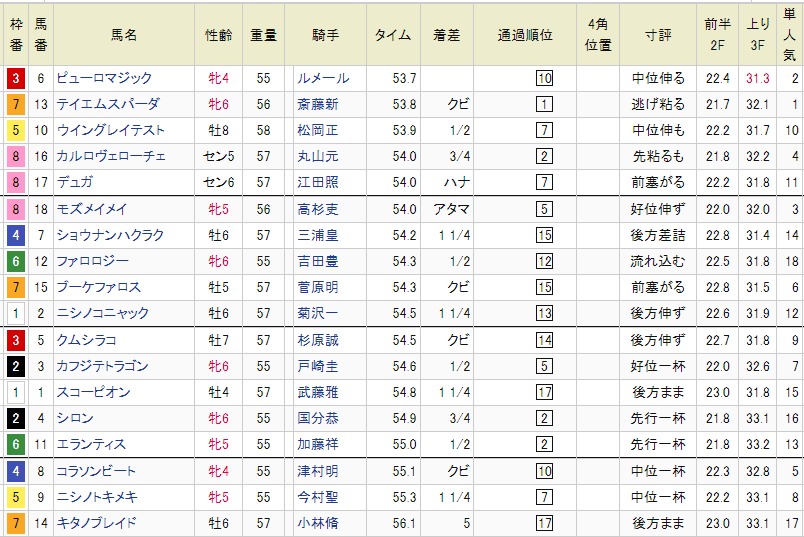The height and width of the screenshot is (537, 804).
Task: Sort by タイム column header
Action: [392, 35]
